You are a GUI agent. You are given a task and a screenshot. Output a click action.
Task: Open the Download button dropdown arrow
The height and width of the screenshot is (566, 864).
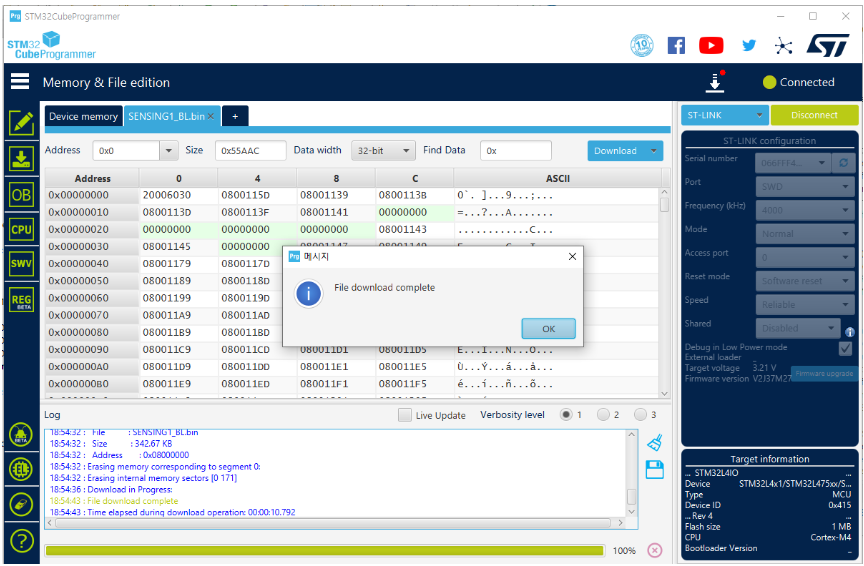pos(654,150)
